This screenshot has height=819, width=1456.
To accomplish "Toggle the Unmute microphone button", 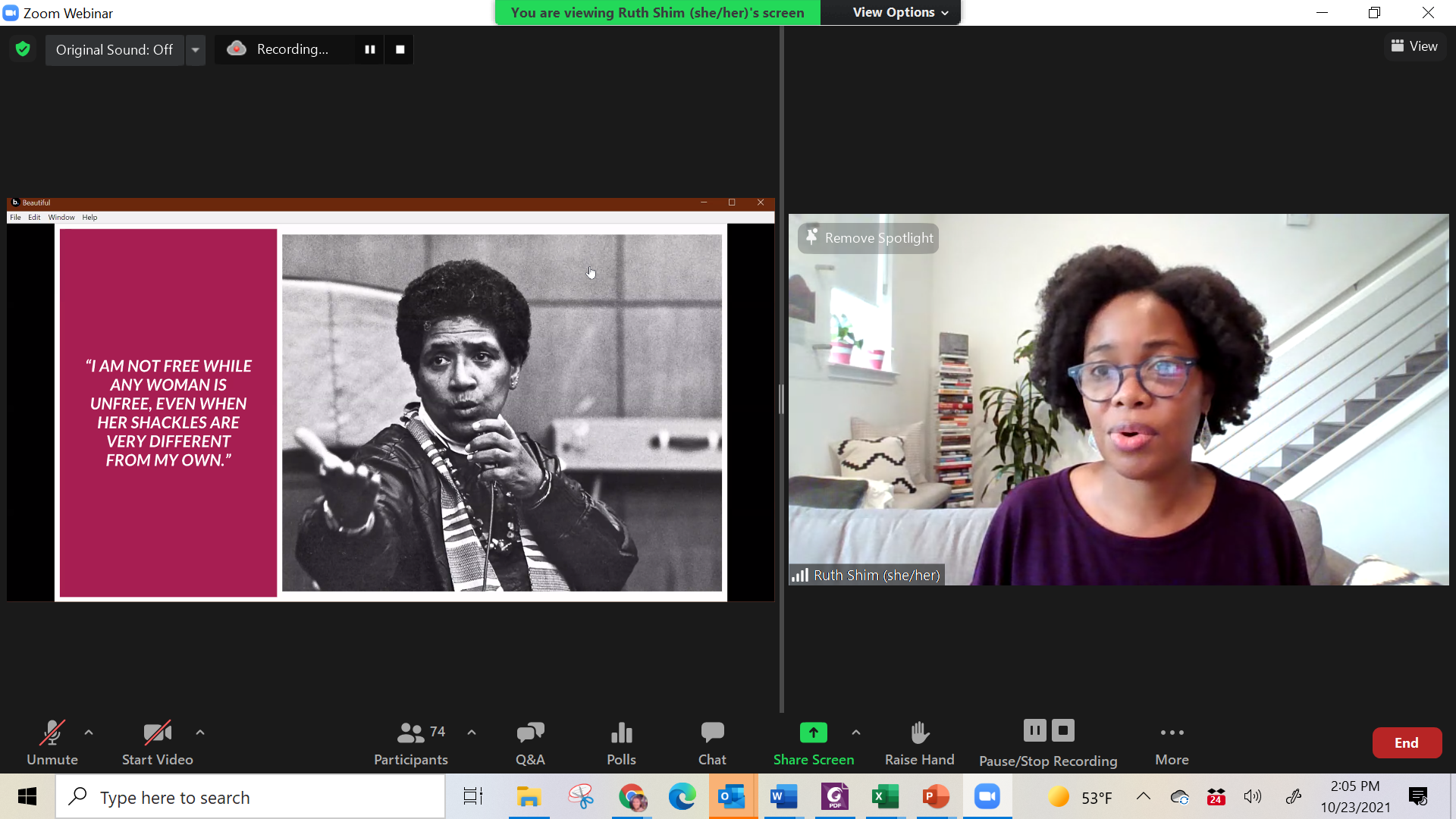I will pyautogui.click(x=52, y=733).
